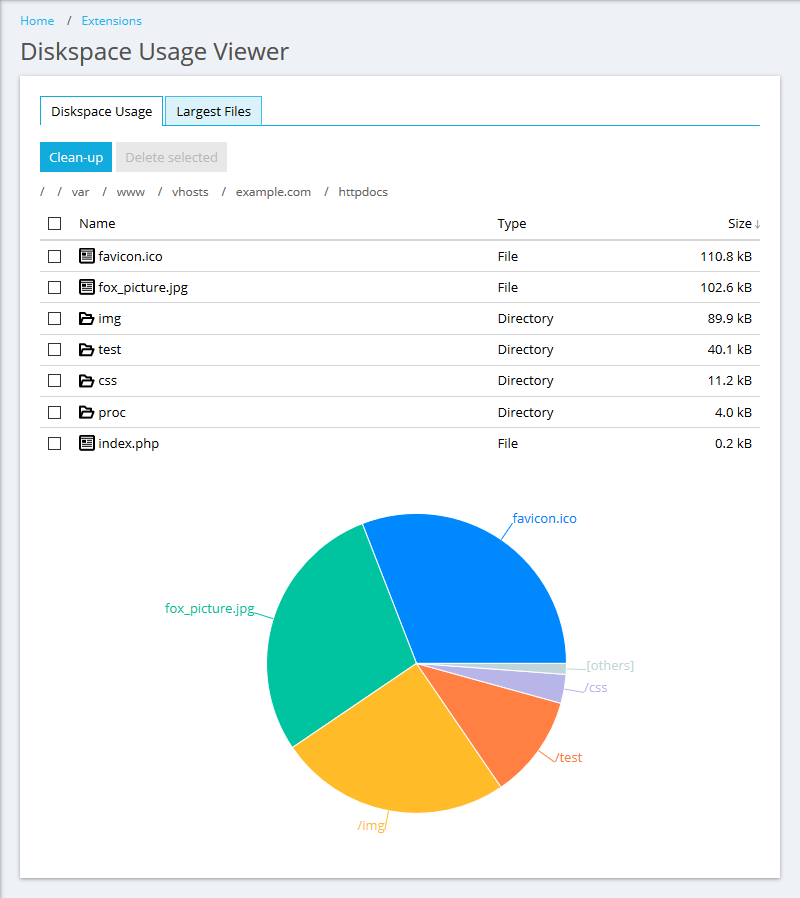Navigate to the vhosts path segment
800x898 pixels.
point(190,192)
